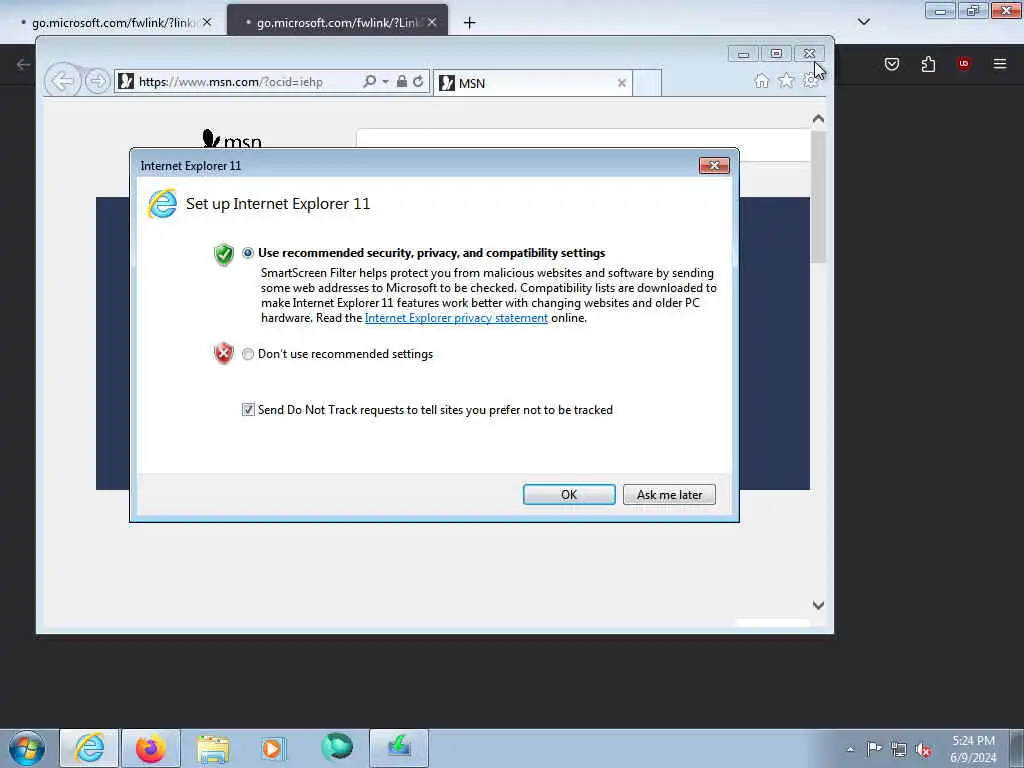Click the IE back arrow button
The image size is (1024, 768).
[63, 82]
